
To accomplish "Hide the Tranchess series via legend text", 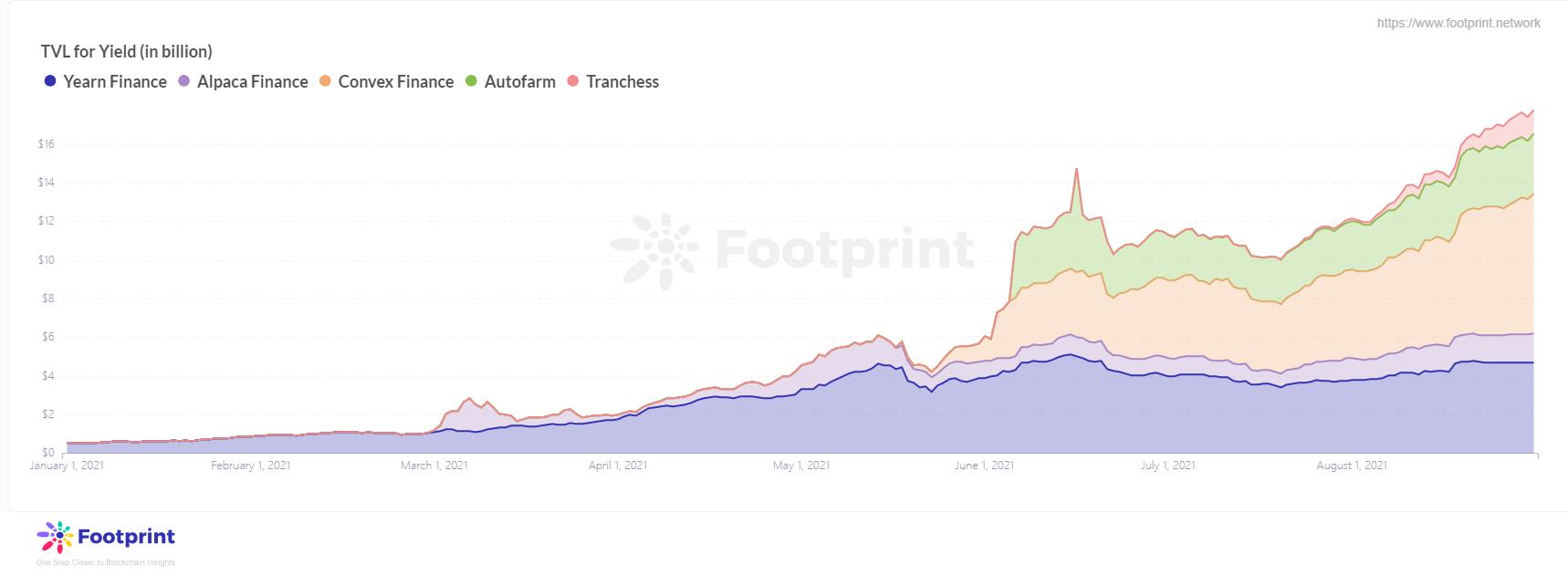I will coord(622,81).
